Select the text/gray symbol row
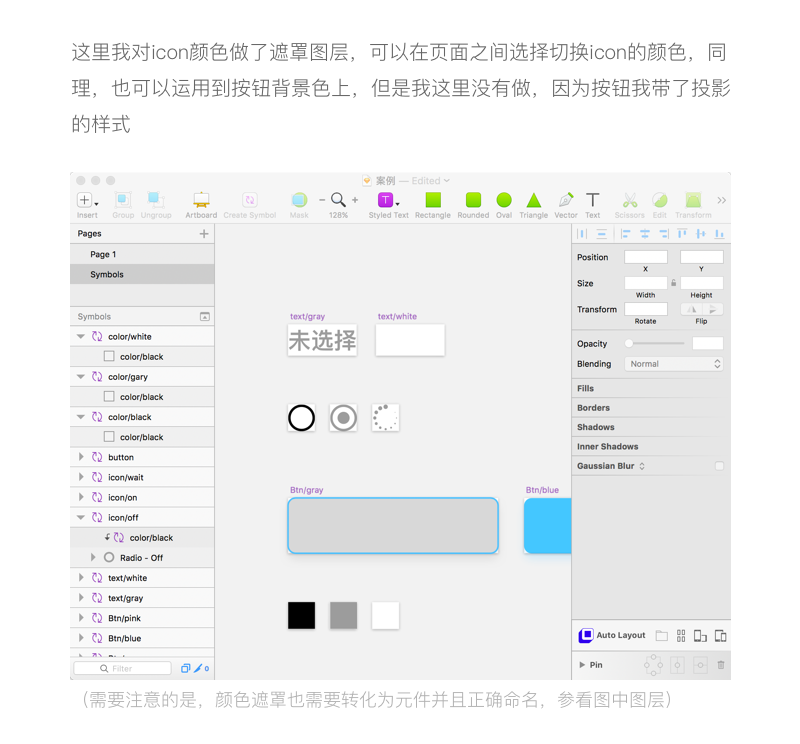Viewport: 800px width, 744px height. [x=142, y=598]
